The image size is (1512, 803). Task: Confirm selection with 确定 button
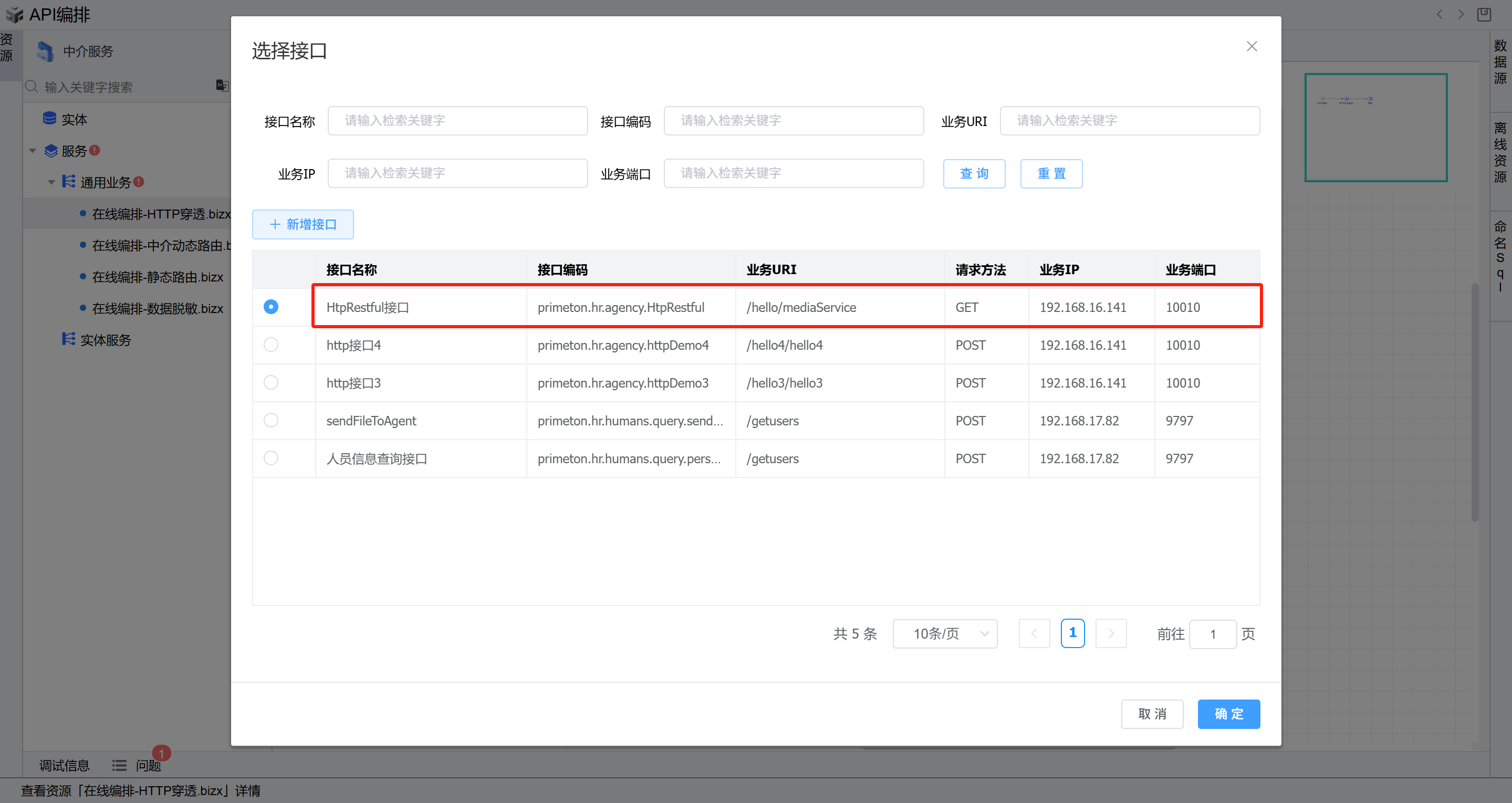pyautogui.click(x=1228, y=714)
